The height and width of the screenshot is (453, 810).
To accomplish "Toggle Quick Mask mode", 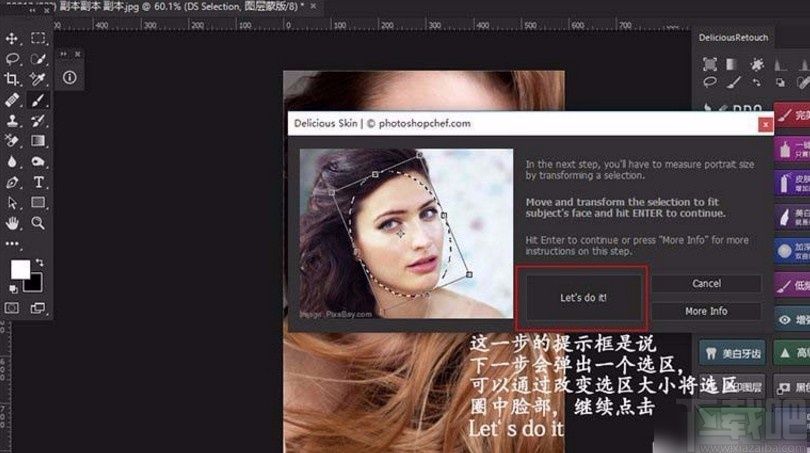I will pos(11,308).
